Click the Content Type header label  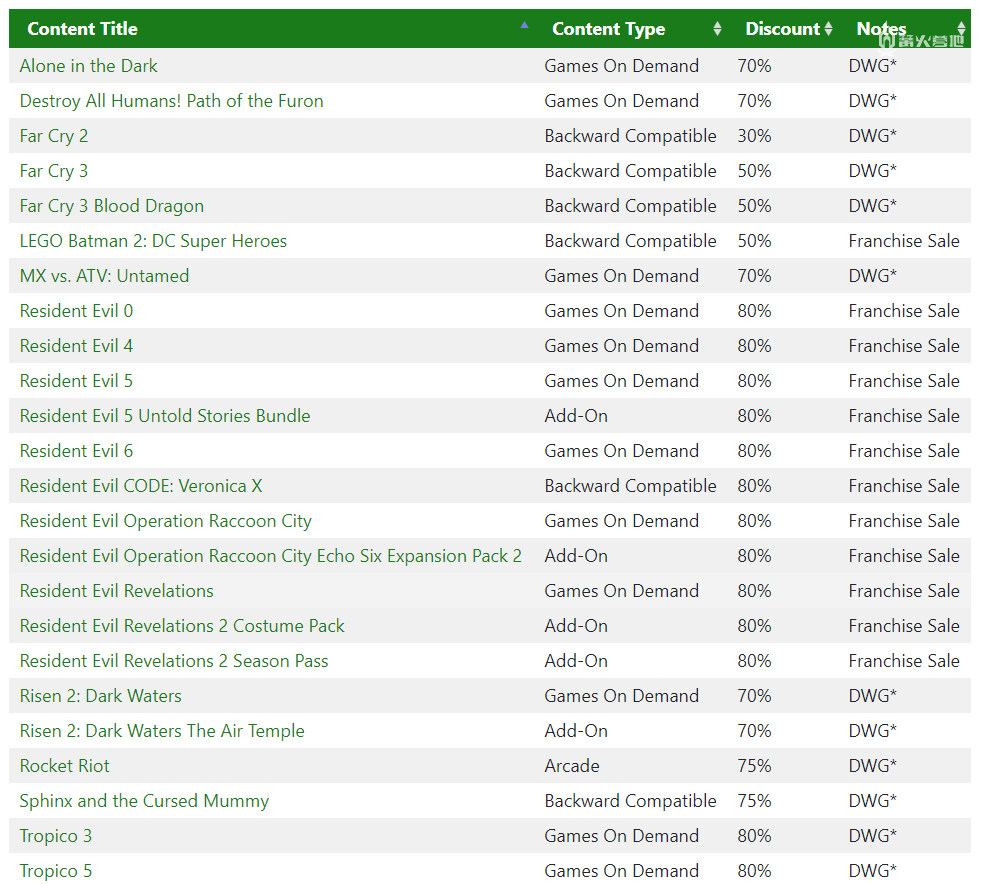608,29
